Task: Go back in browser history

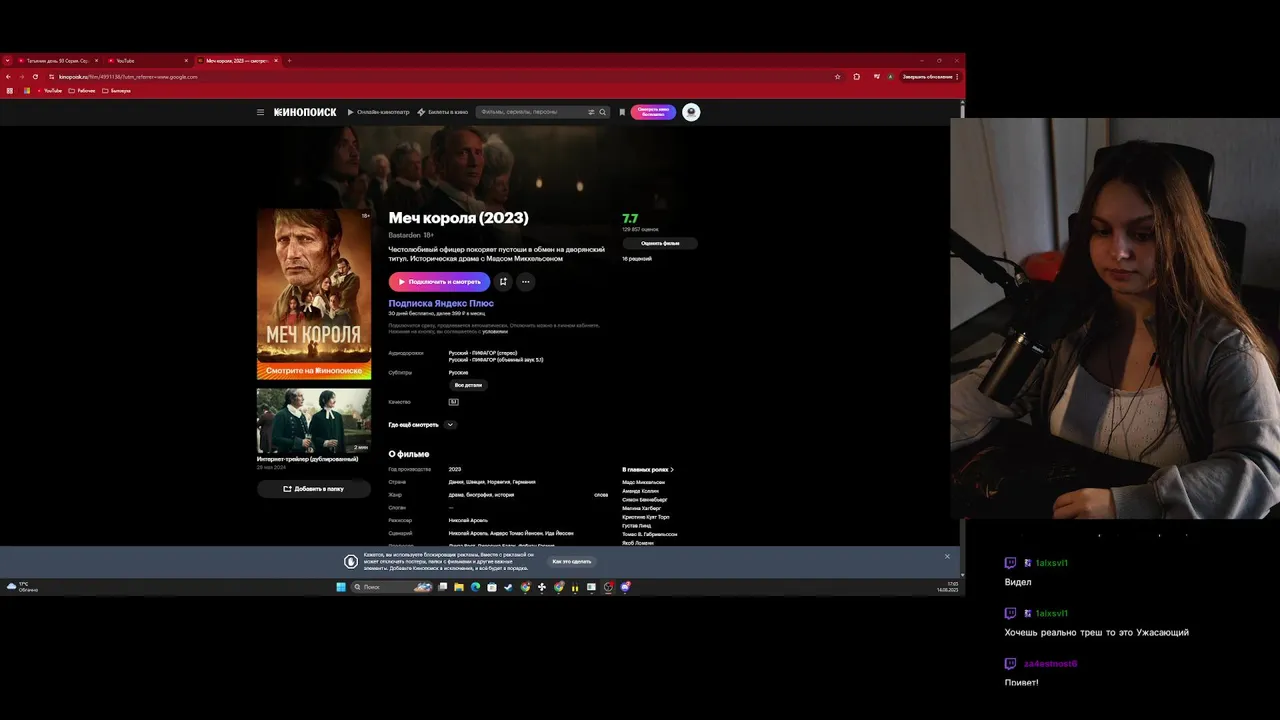Action: [8, 77]
